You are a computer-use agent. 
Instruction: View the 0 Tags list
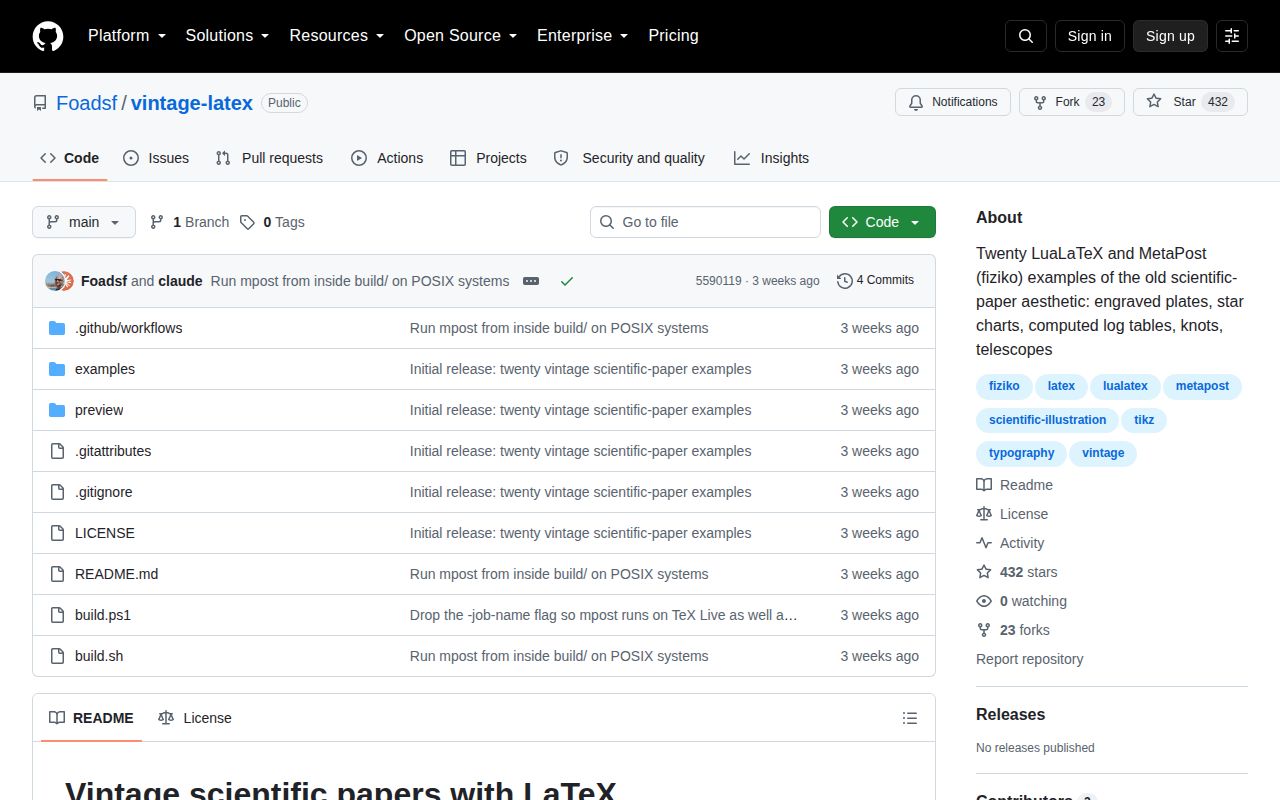tap(272, 222)
